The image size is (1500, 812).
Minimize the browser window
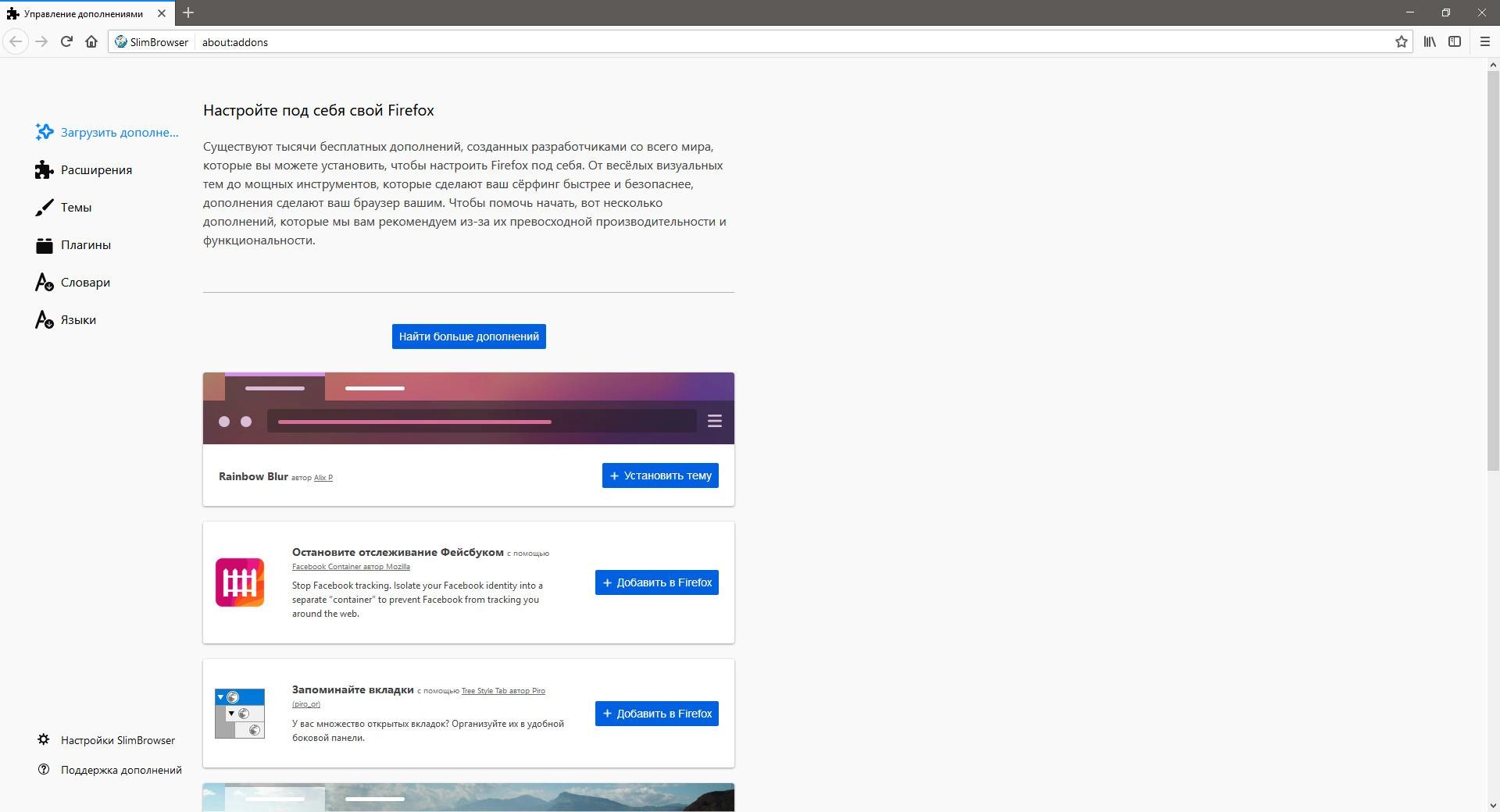(1410, 12)
